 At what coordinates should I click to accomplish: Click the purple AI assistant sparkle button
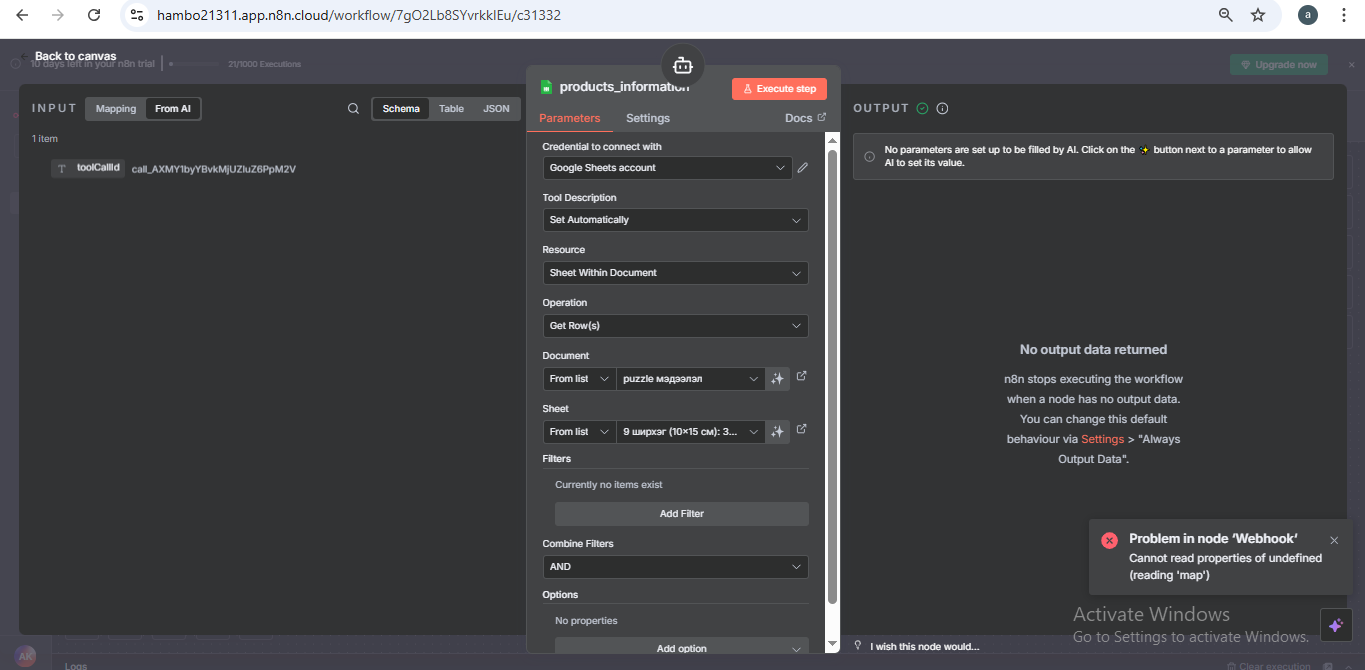[x=1335, y=626]
